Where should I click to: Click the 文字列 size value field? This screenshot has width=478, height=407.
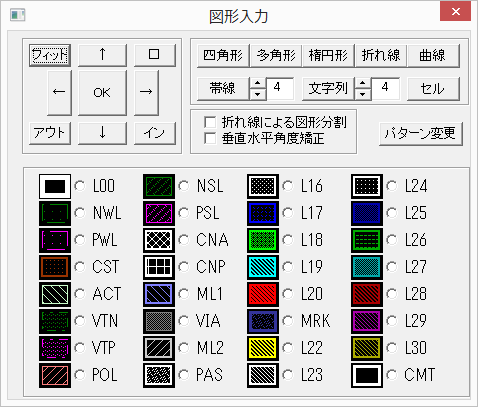click(385, 89)
